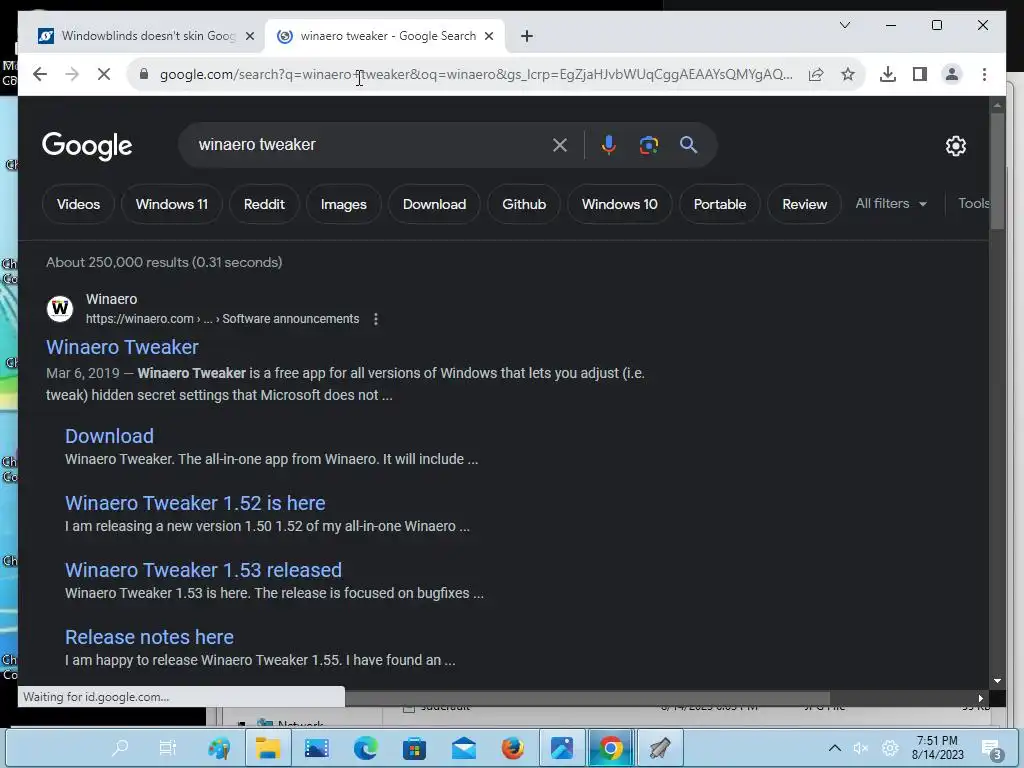Start Google voice search microphone
Viewport: 1024px width, 768px height.
(x=609, y=145)
